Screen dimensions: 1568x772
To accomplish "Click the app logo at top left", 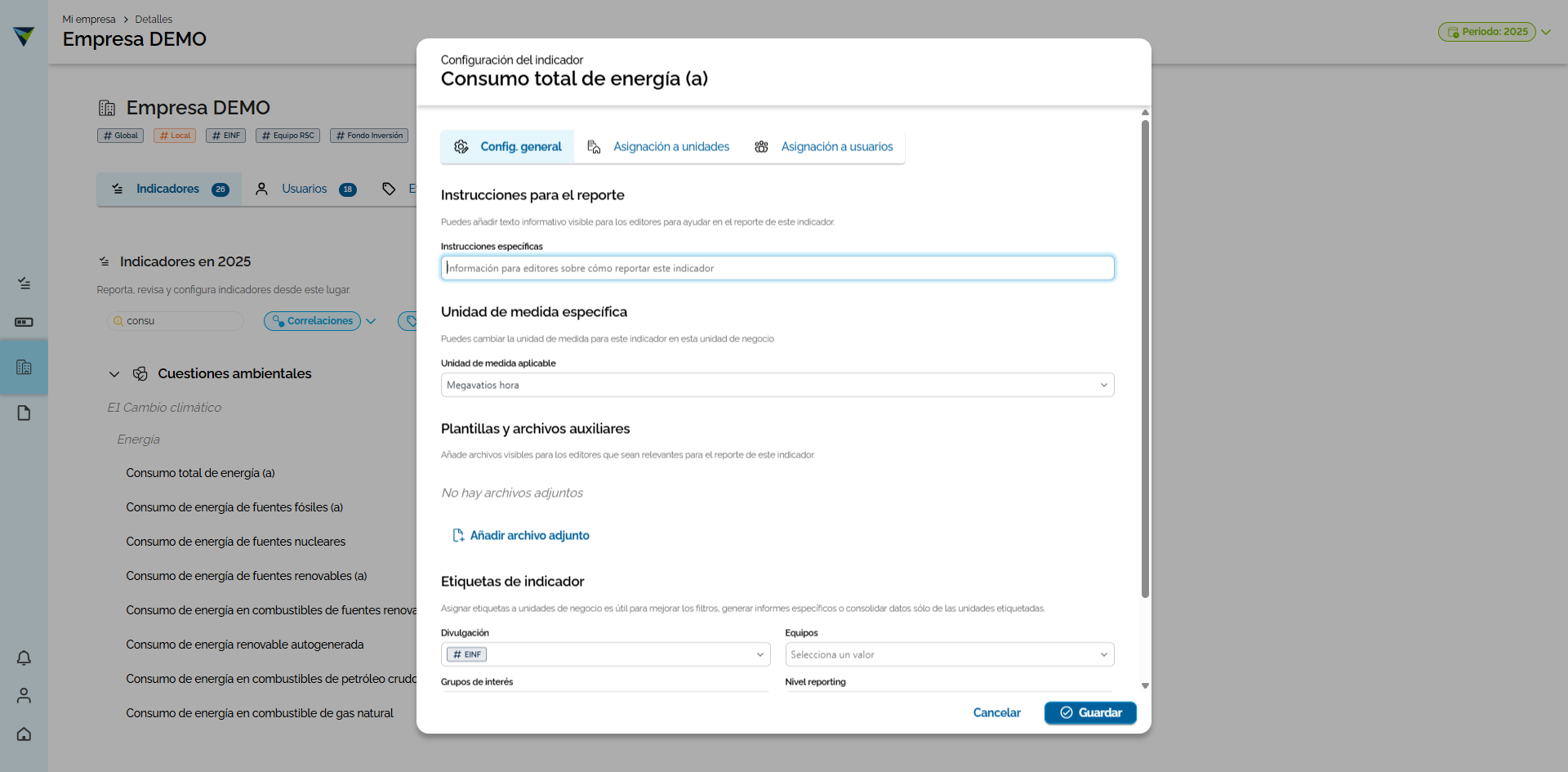I will click(x=24, y=35).
